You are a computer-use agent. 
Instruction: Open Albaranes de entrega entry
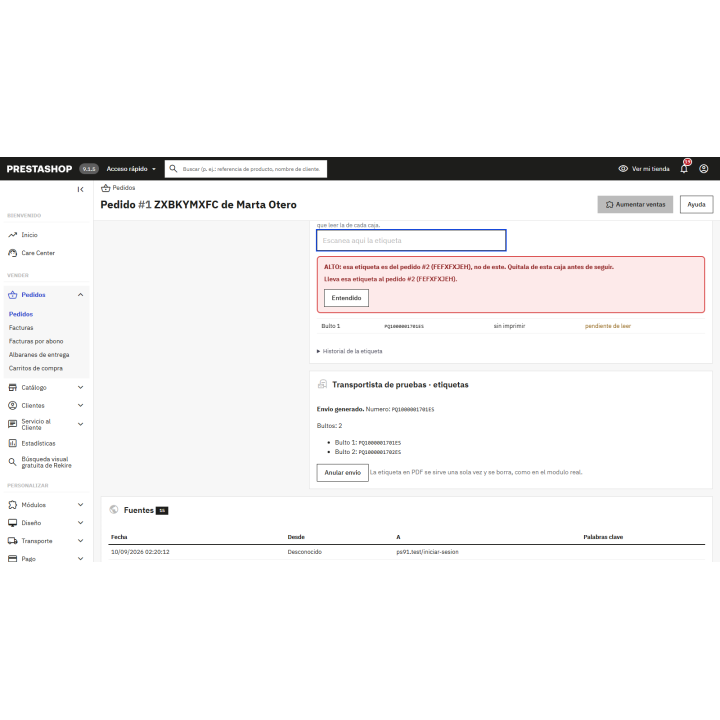pyautogui.click(x=39, y=355)
